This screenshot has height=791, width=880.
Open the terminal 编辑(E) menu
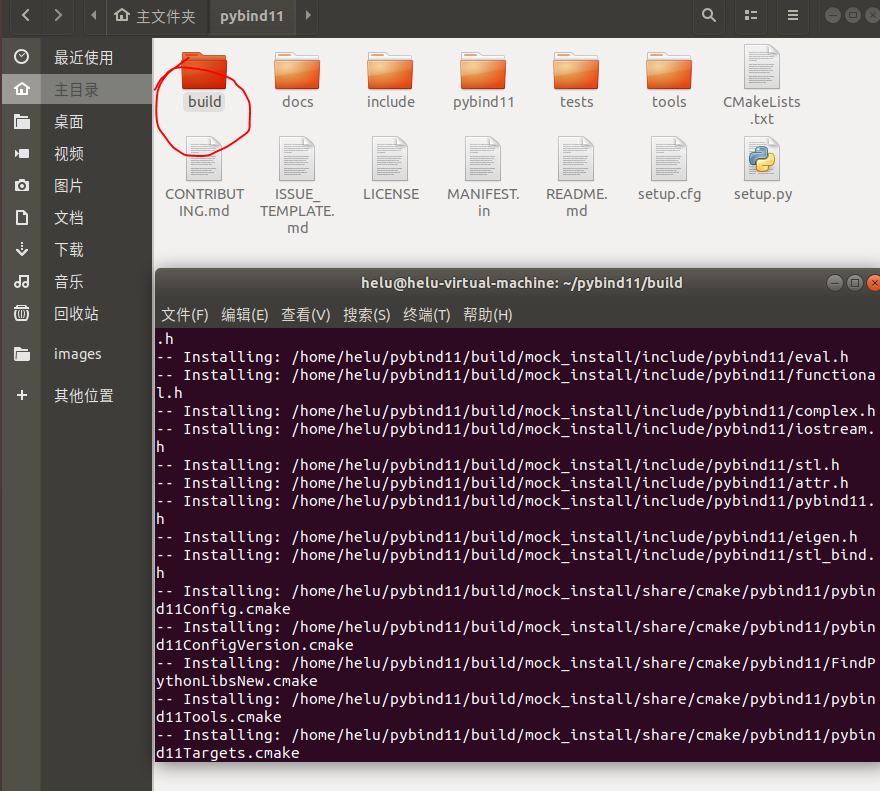(245, 315)
